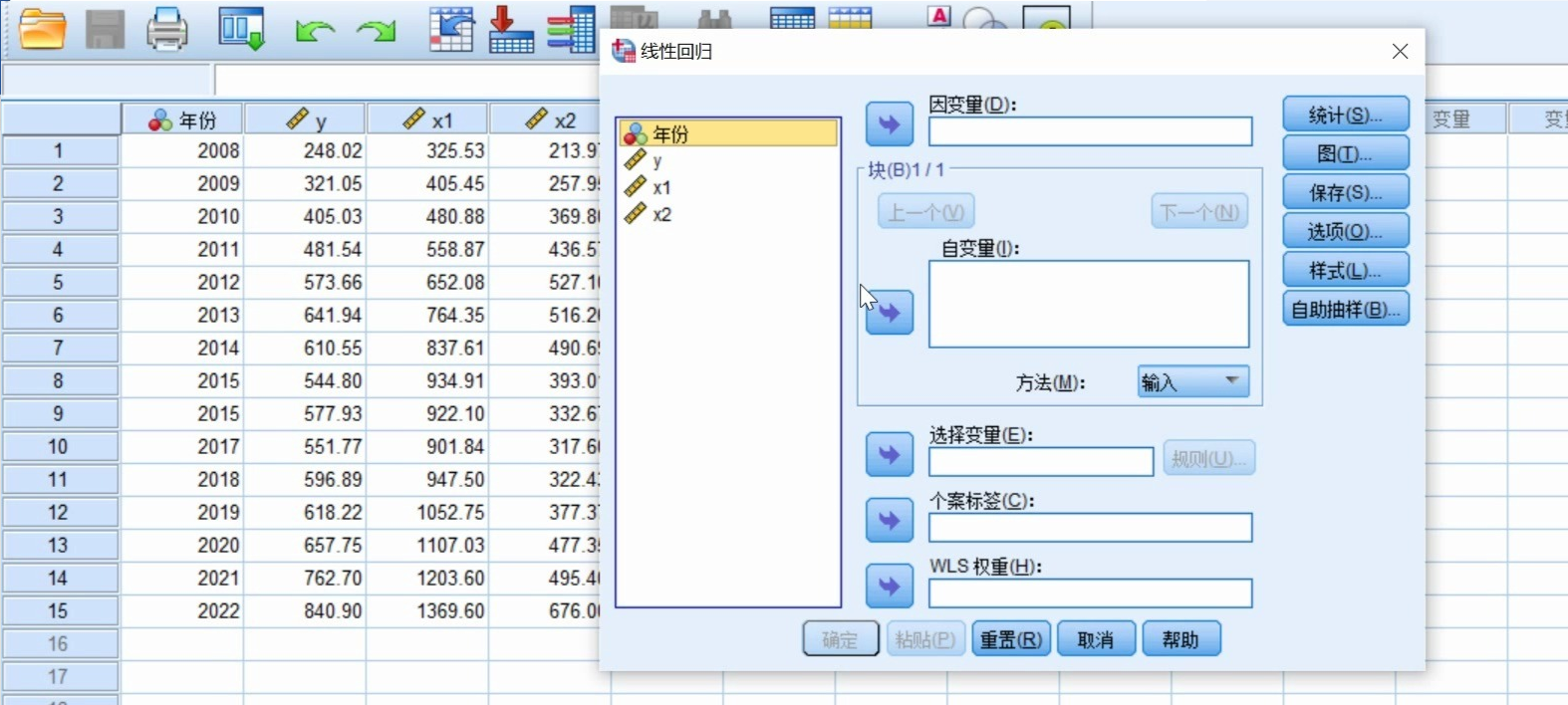Select the empty 变量 column header beside the dialog

[1465, 119]
